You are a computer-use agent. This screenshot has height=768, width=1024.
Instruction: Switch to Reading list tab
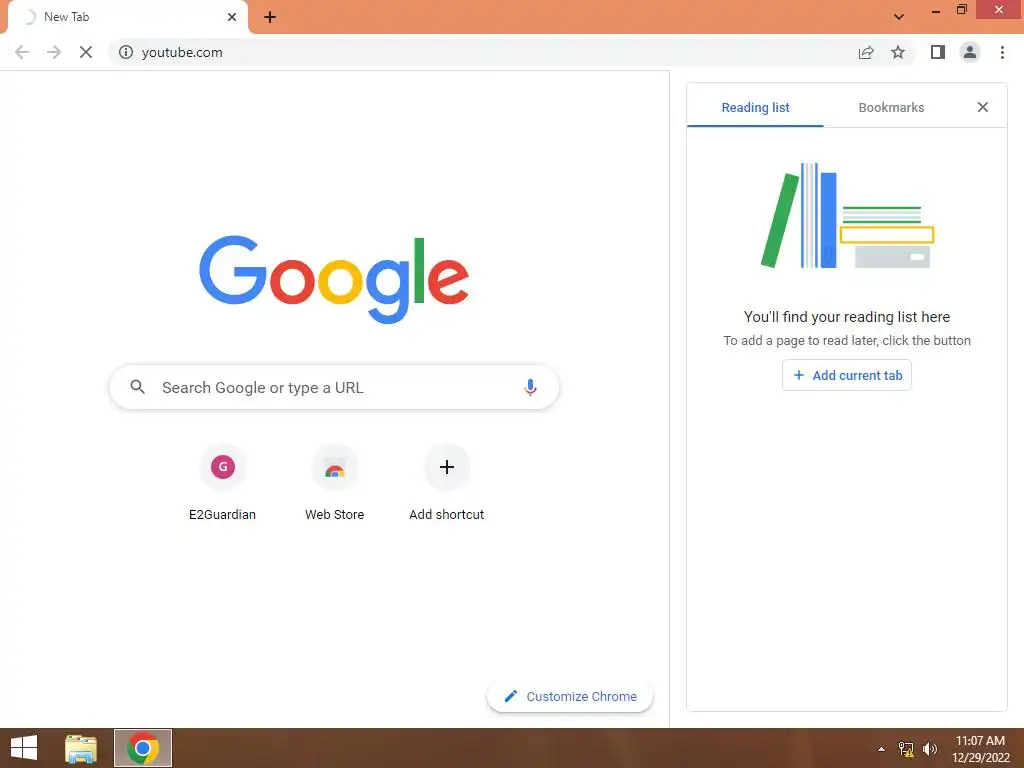(755, 108)
